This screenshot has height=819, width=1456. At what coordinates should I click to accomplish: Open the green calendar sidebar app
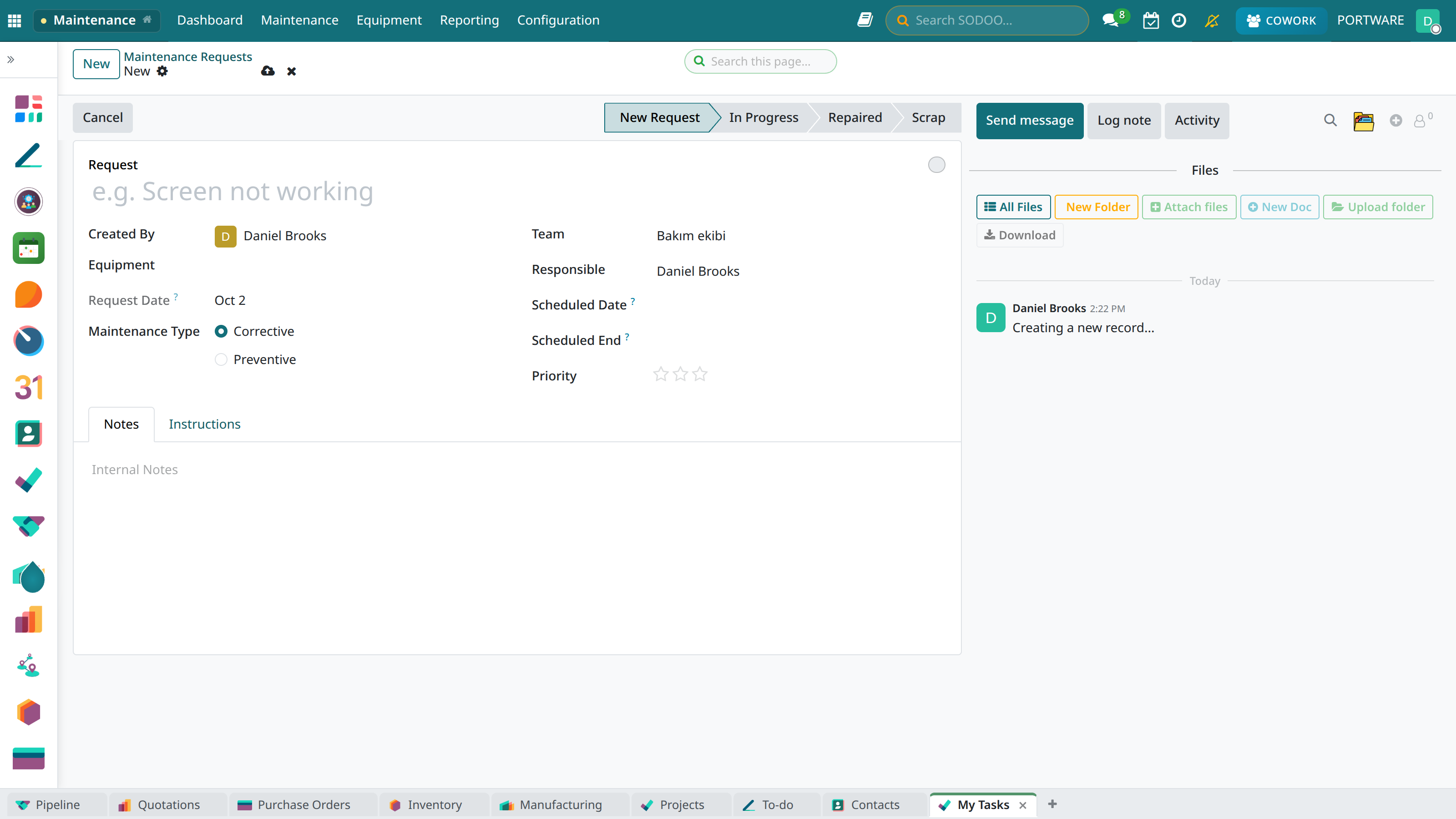point(29,248)
